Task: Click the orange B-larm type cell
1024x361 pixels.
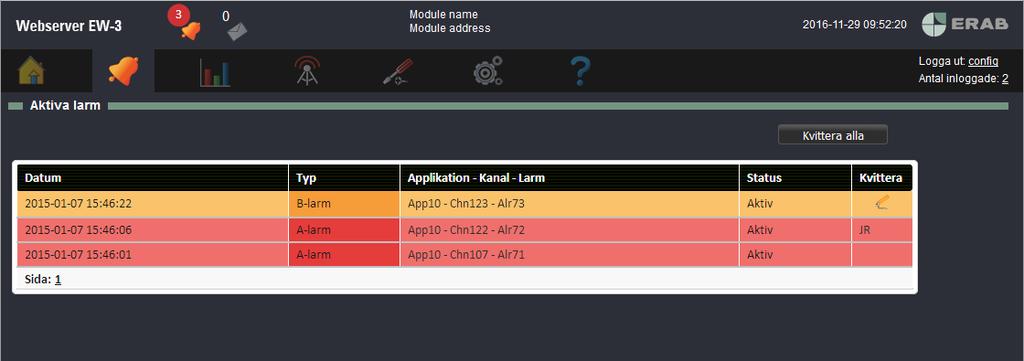Action: (344, 204)
